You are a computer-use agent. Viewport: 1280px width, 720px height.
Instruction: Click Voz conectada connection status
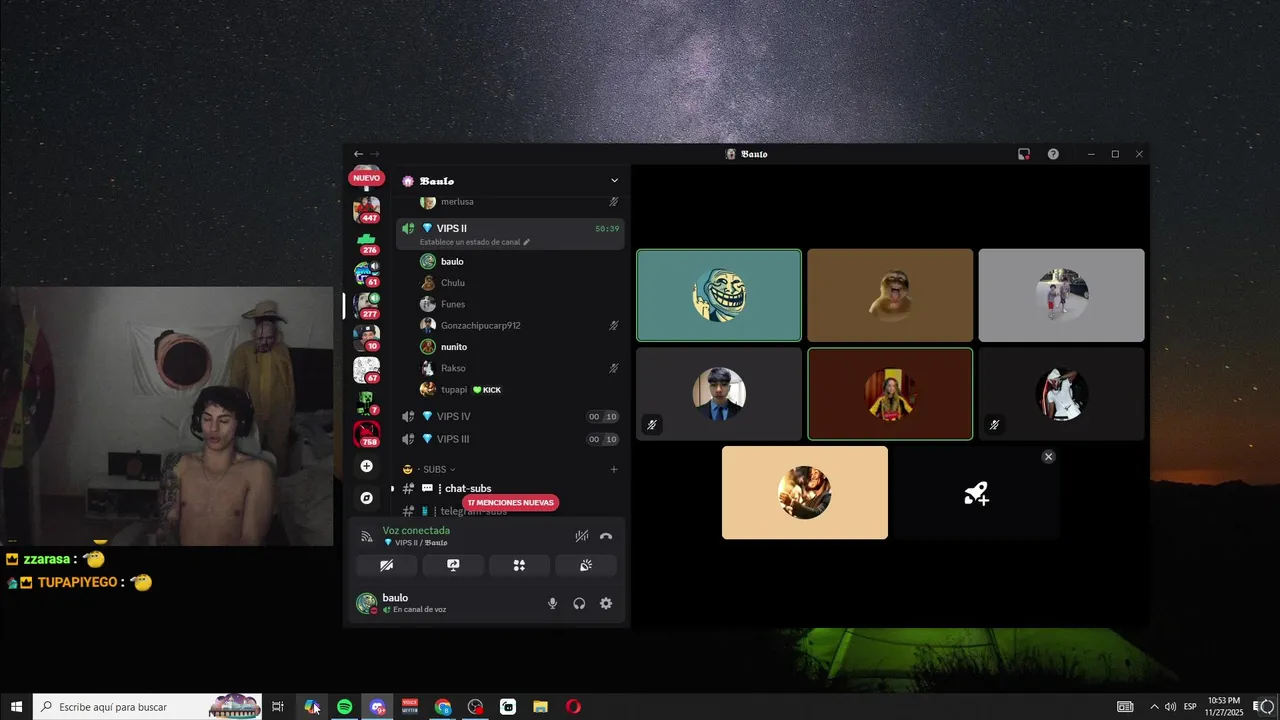point(416,530)
